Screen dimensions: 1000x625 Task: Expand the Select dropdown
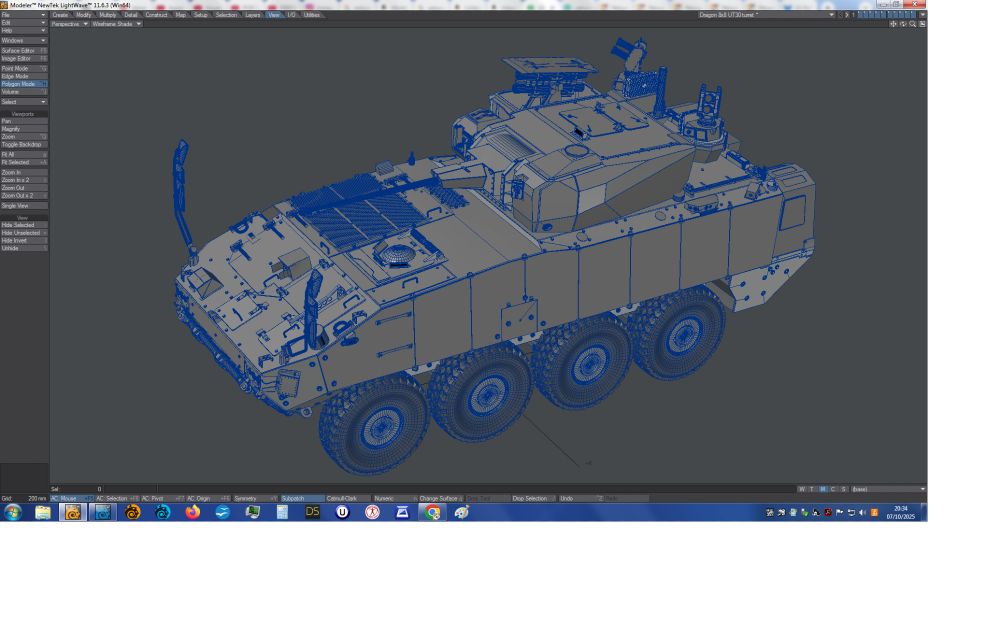(24, 101)
